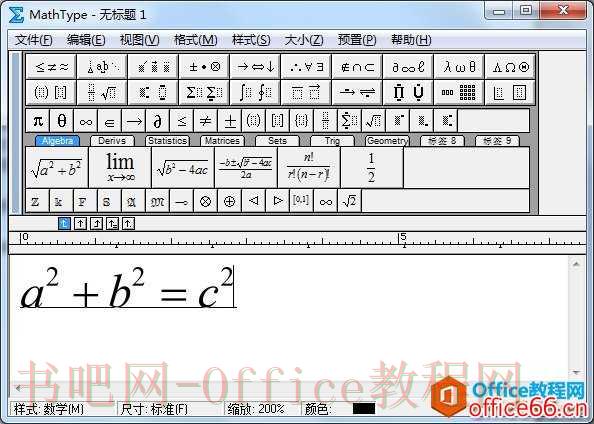Open the 预置(P) menu
Viewport: 594px width, 424px height.
tap(357, 40)
